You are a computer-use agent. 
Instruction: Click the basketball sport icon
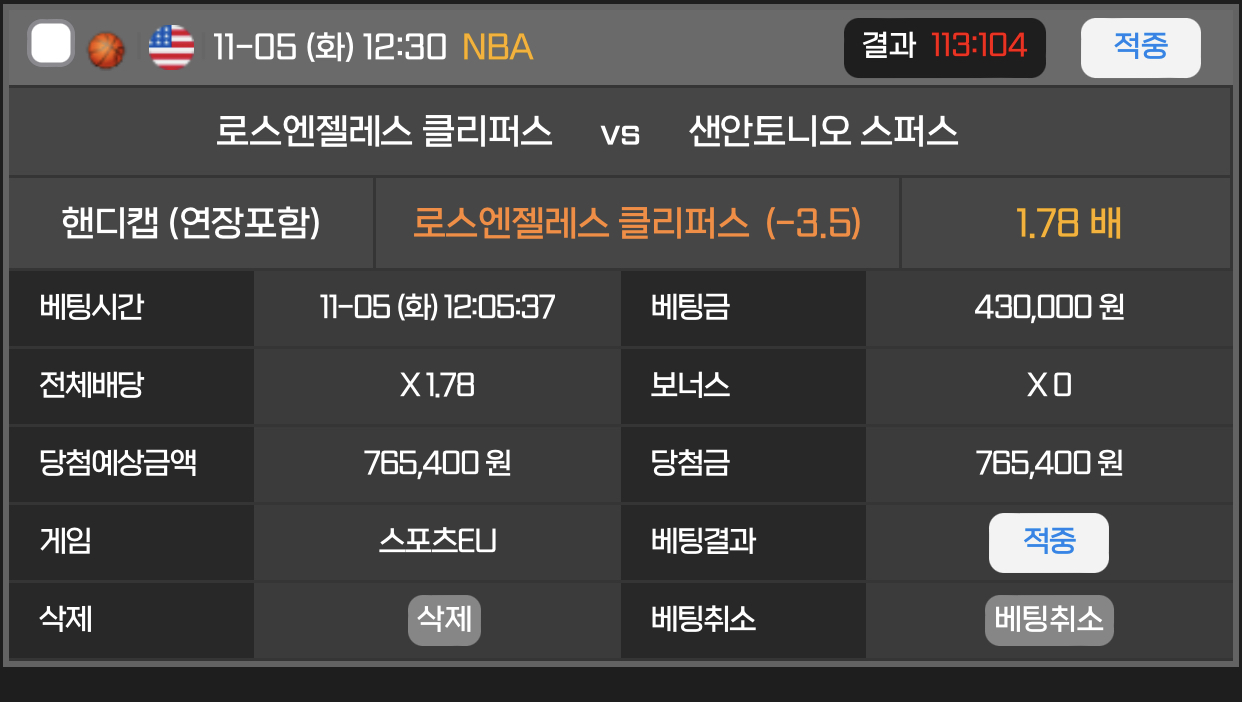coord(106,49)
